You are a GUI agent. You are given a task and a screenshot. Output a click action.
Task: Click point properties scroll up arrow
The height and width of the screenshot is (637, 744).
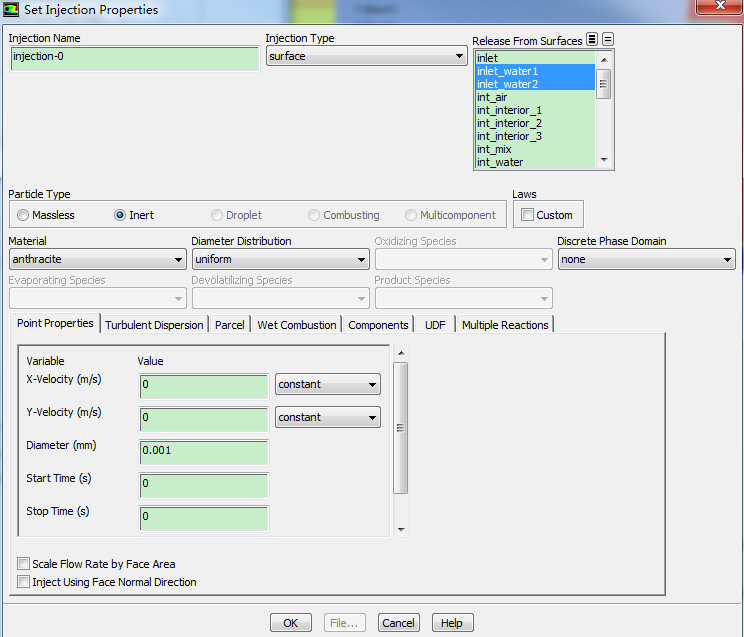(x=401, y=352)
